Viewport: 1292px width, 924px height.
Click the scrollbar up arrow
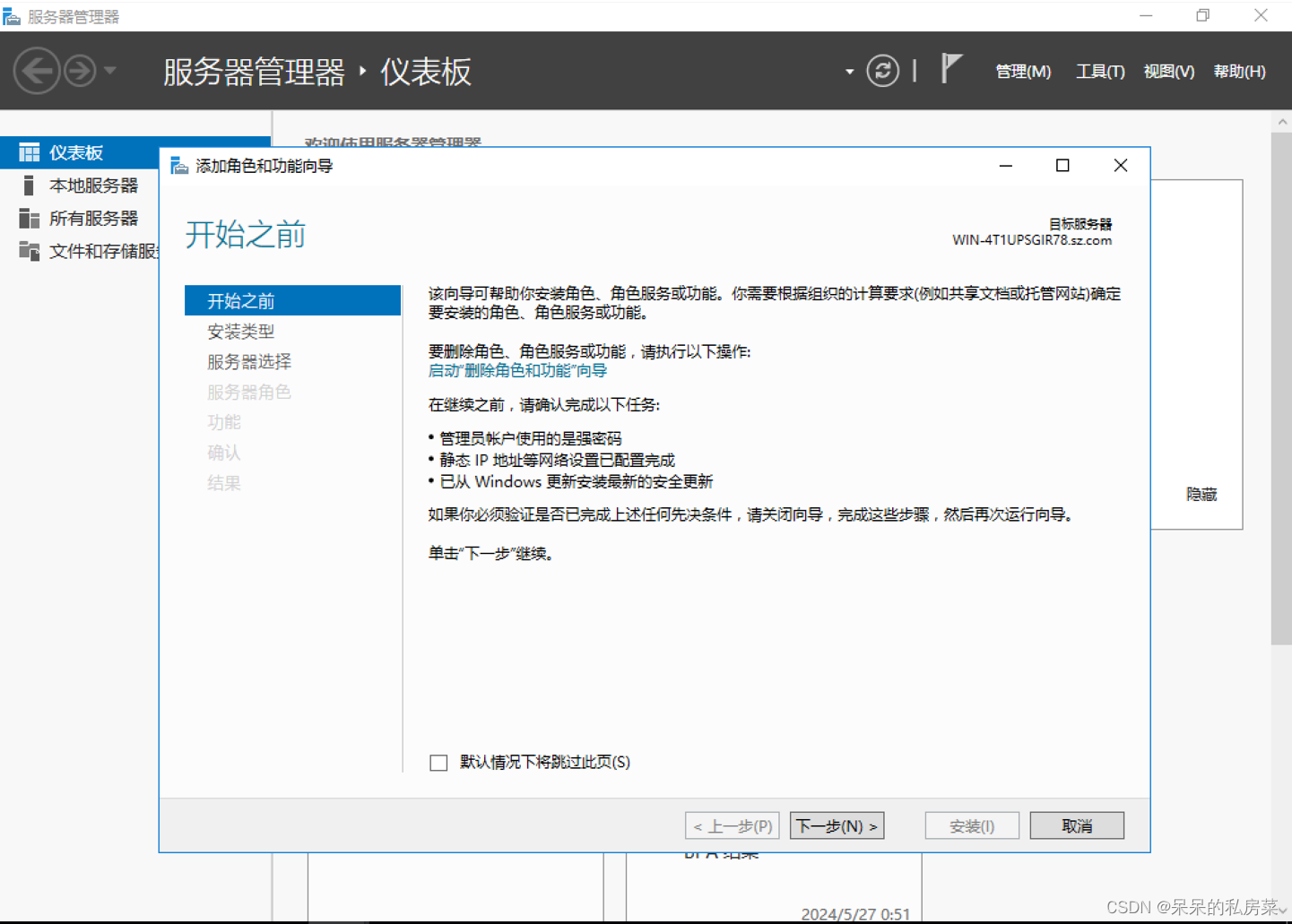coord(1281,122)
